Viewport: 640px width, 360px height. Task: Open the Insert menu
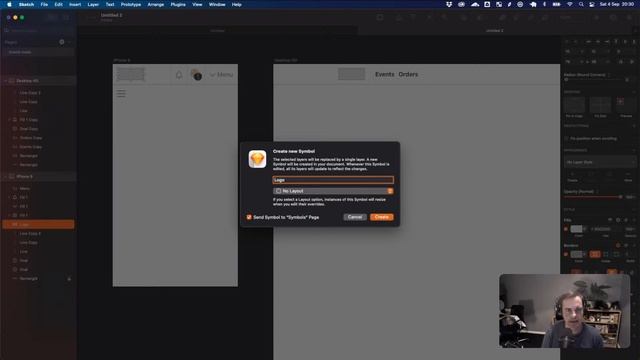pos(75,4)
